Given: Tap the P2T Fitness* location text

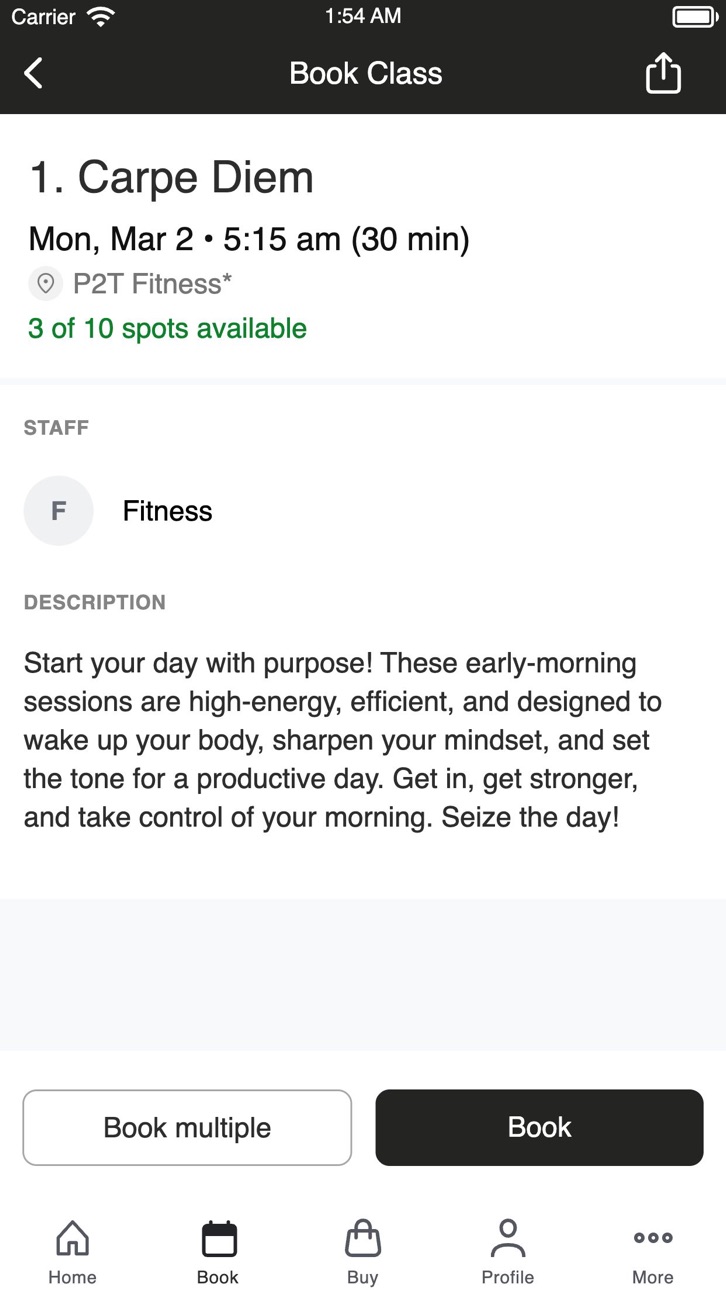Looking at the screenshot, I should [x=152, y=284].
